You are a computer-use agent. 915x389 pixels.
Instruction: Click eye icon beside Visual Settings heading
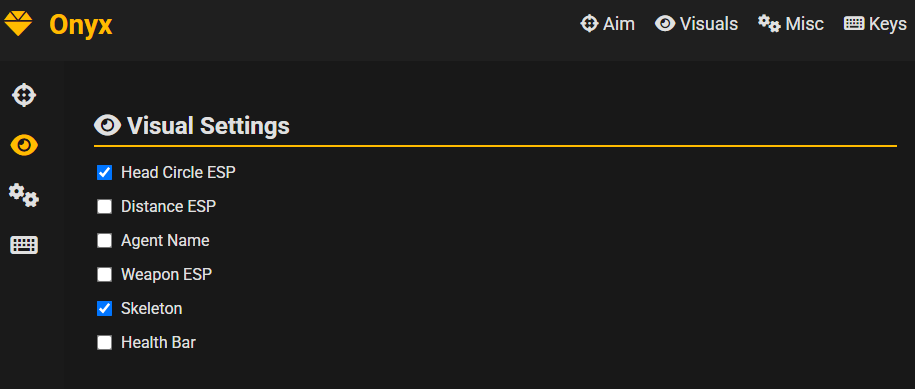(107, 125)
